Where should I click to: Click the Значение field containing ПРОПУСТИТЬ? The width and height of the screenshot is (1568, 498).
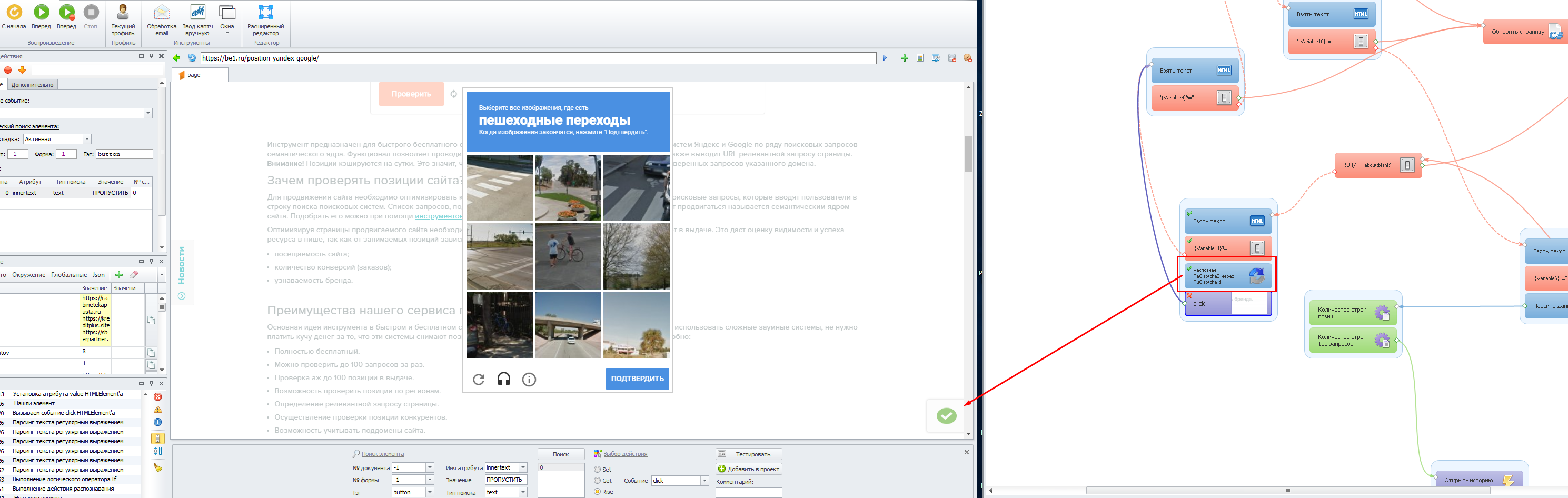pyautogui.click(x=506, y=480)
